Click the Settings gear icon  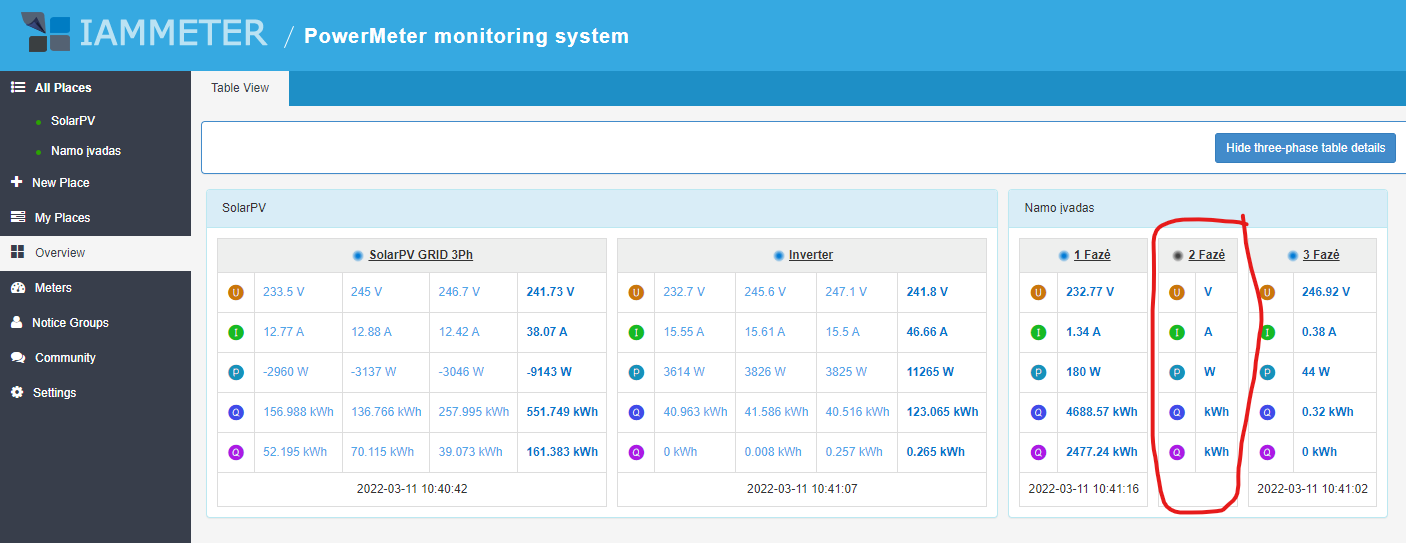[17, 393]
